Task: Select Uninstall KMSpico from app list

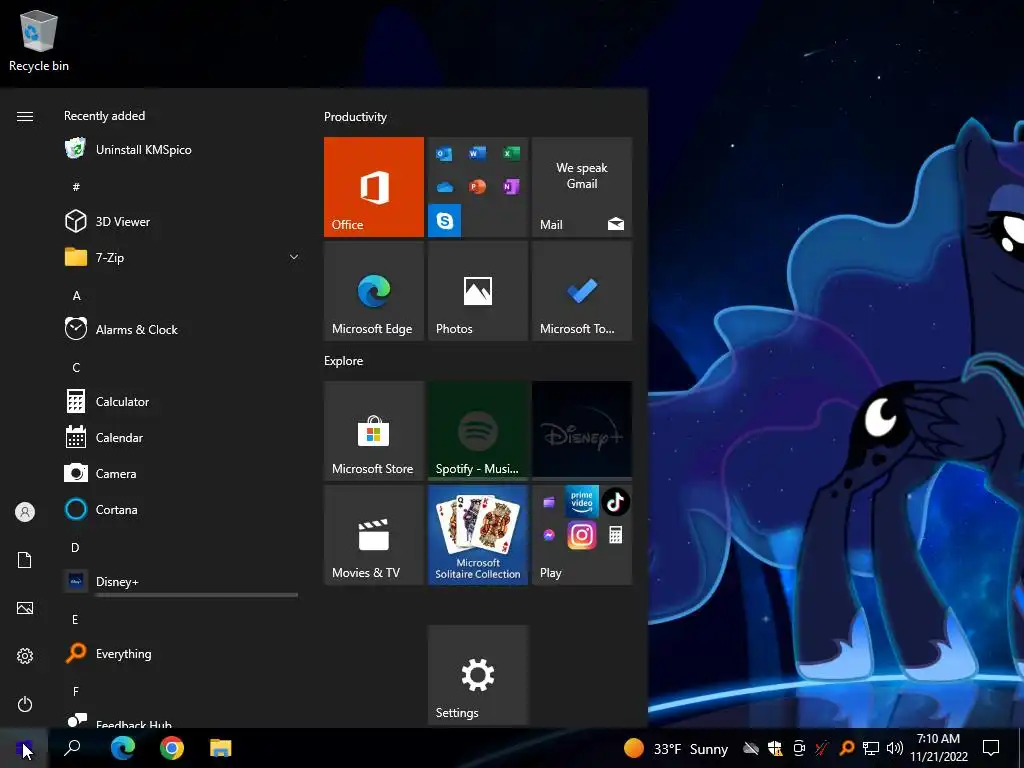Action: pyautogui.click(x=182, y=150)
